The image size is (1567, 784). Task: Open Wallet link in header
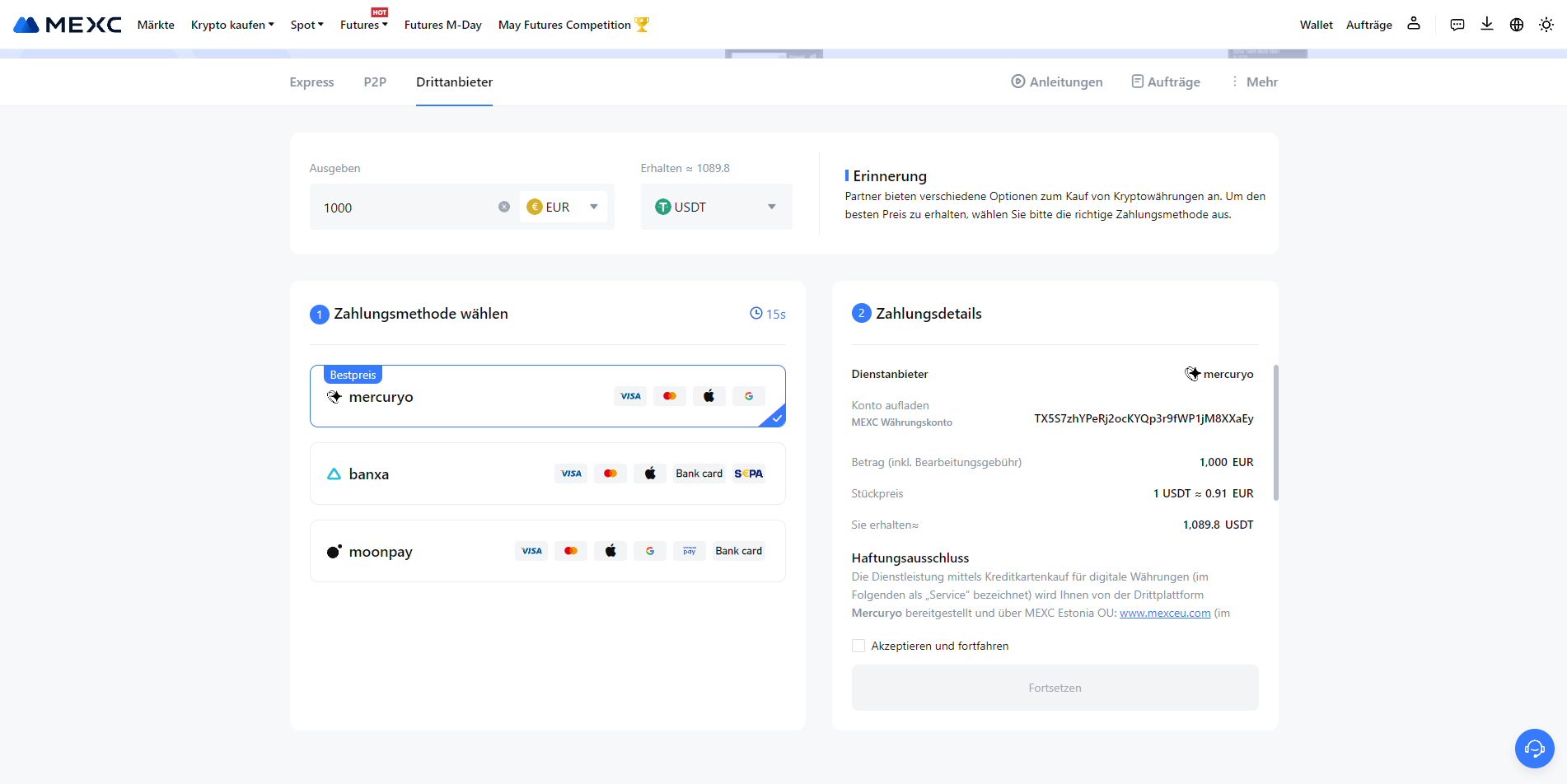point(1316,25)
